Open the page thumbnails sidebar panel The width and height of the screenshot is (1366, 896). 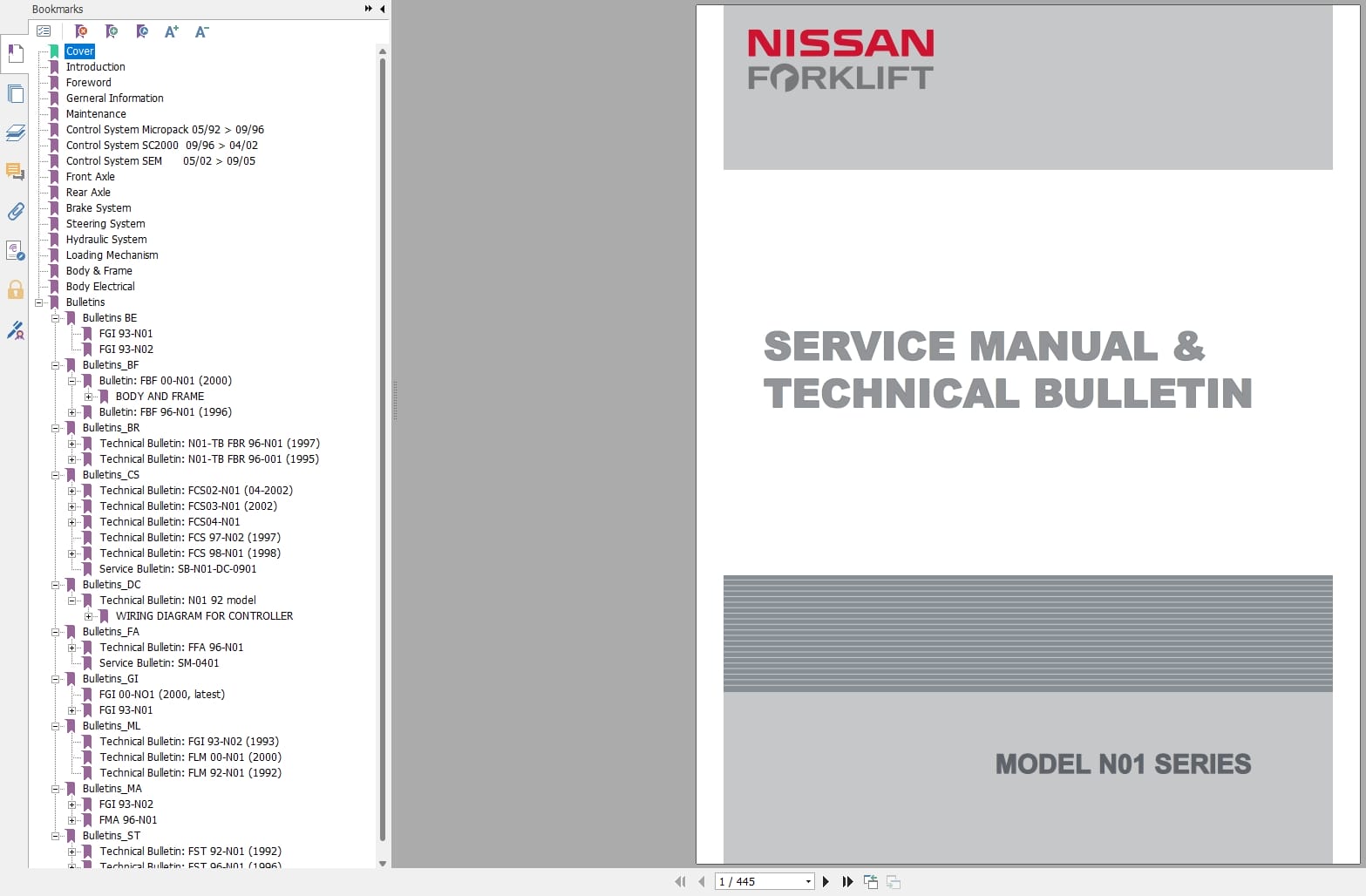(15, 93)
